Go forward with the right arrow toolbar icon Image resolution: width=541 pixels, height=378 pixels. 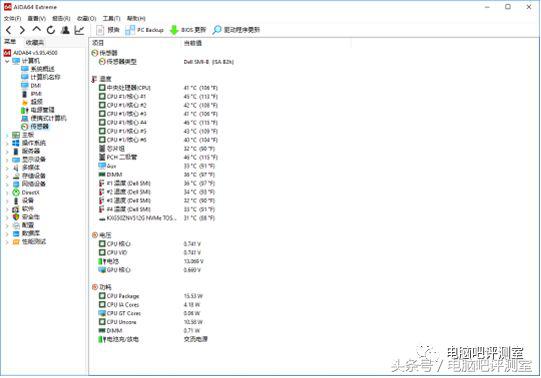(x=22, y=30)
